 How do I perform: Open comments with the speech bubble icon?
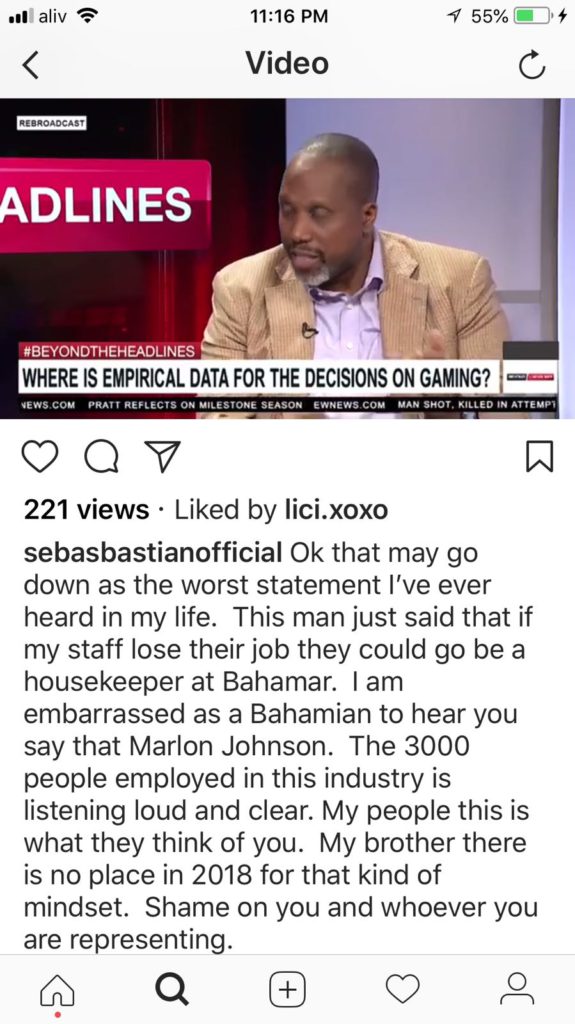103,456
